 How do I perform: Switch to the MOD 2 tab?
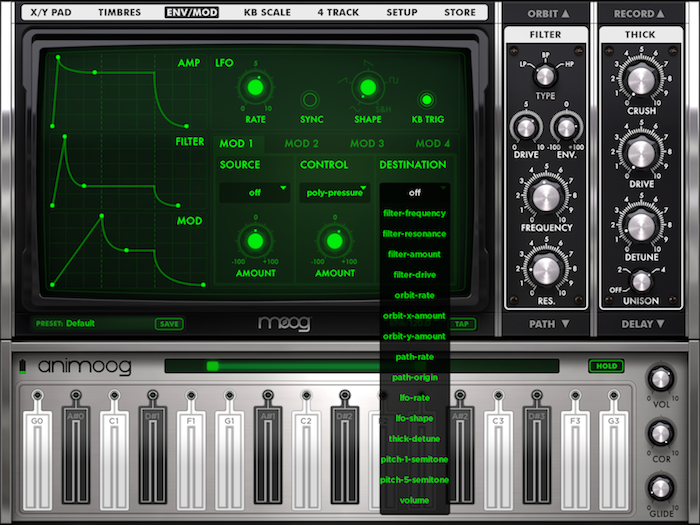coord(301,144)
